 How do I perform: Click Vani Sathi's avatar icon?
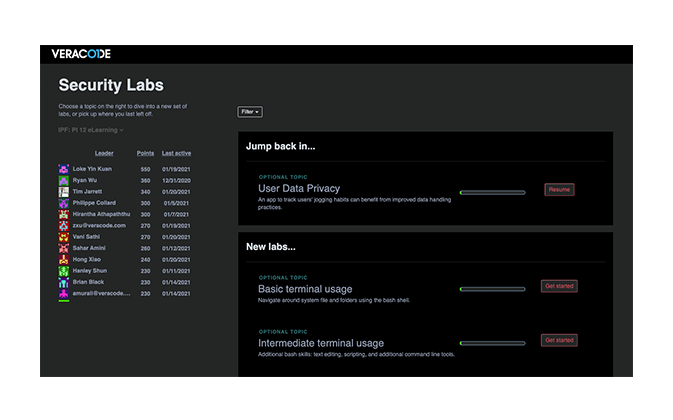64,237
